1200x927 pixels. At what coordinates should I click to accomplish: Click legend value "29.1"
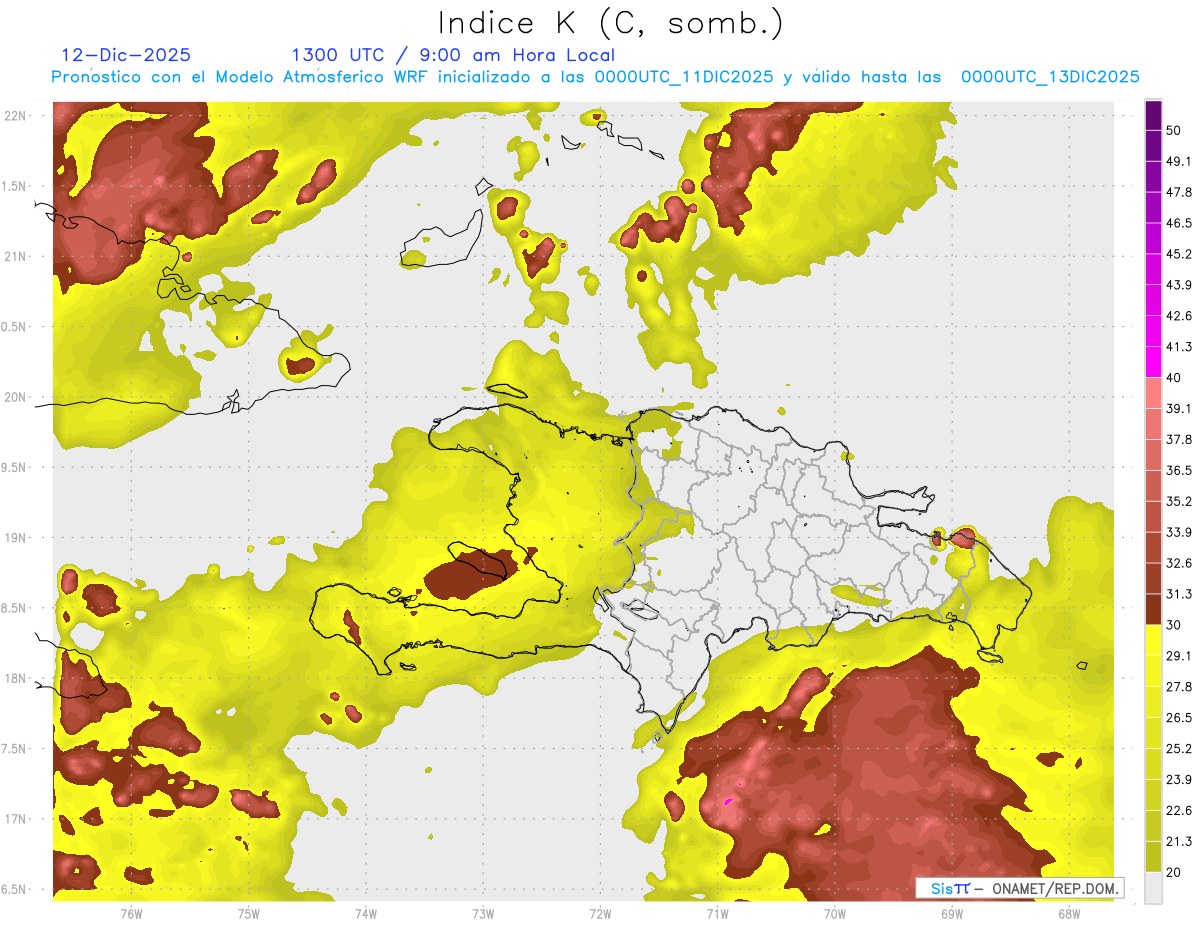1180,656
